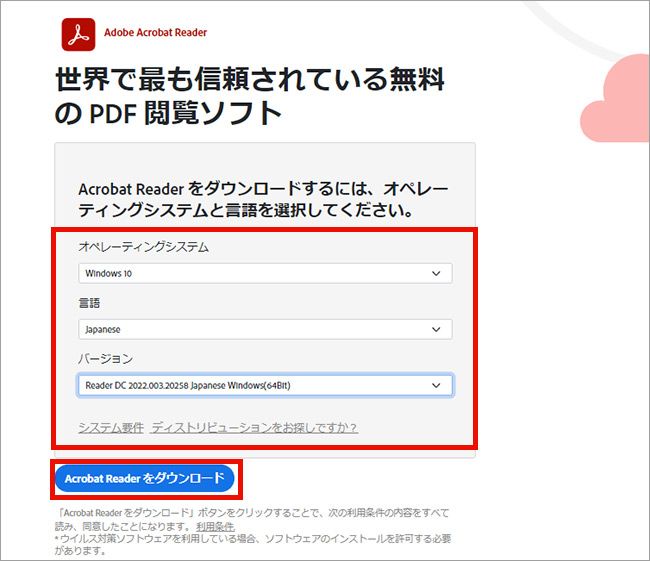Click the オペレーティングシステム label
Image resolution: width=650 pixels, height=561 pixels.
[143, 247]
